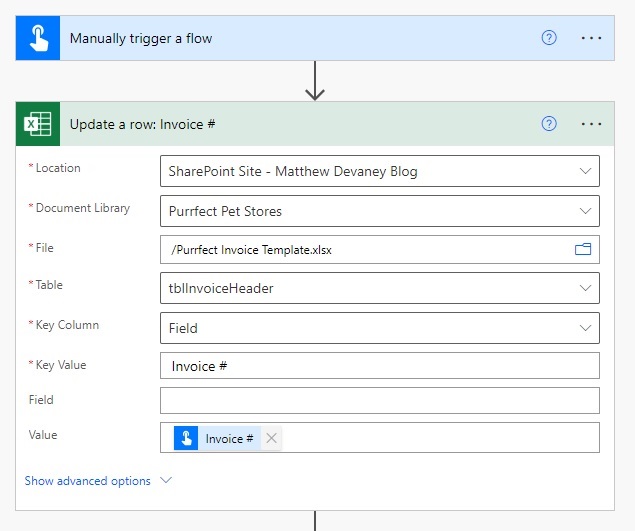The image size is (635, 531).
Task: Click the Excel icon on Update a row
Action: coord(38,124)
